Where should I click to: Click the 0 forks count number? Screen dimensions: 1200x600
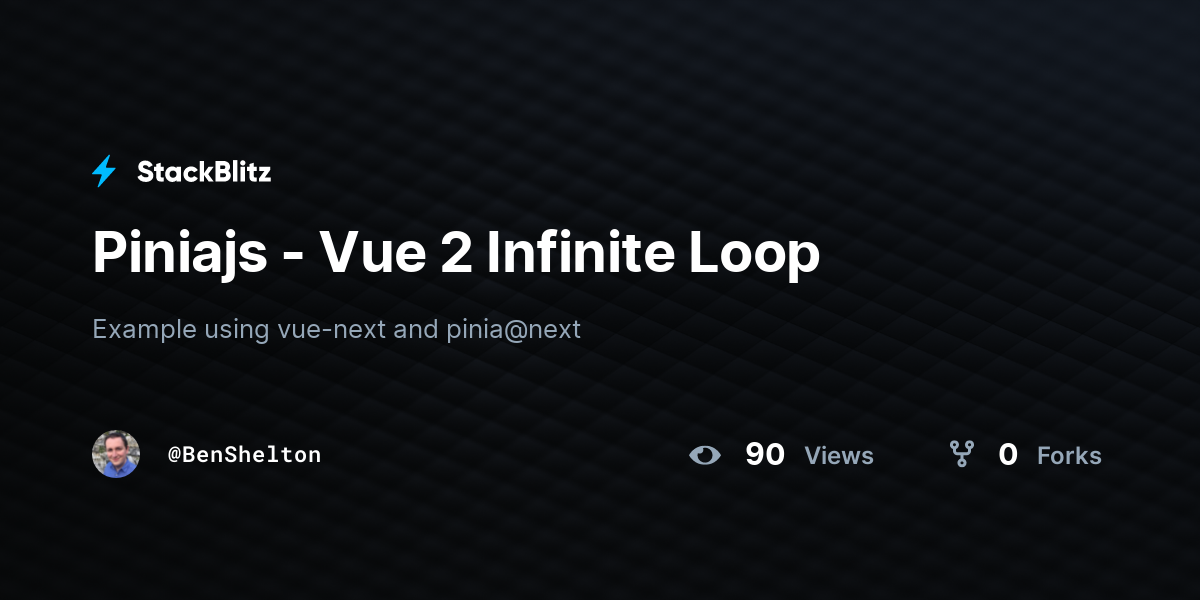pos(1008,455)
